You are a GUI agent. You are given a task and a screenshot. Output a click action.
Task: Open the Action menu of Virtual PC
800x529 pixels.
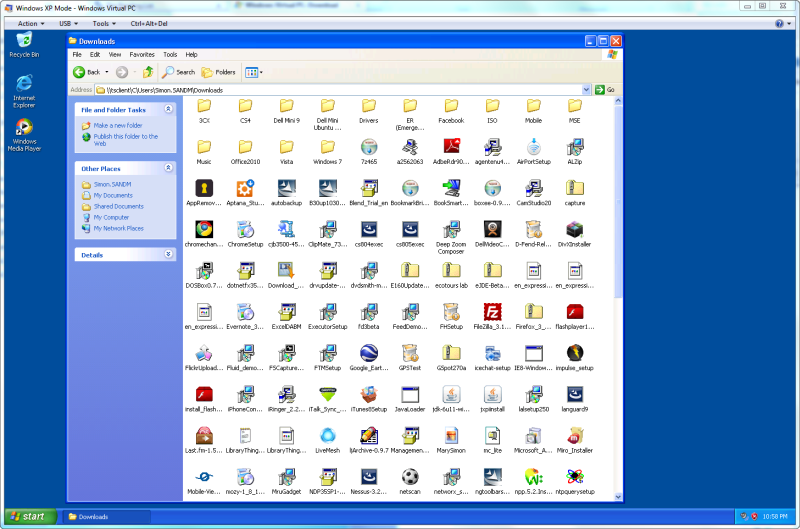coord(31,23)
